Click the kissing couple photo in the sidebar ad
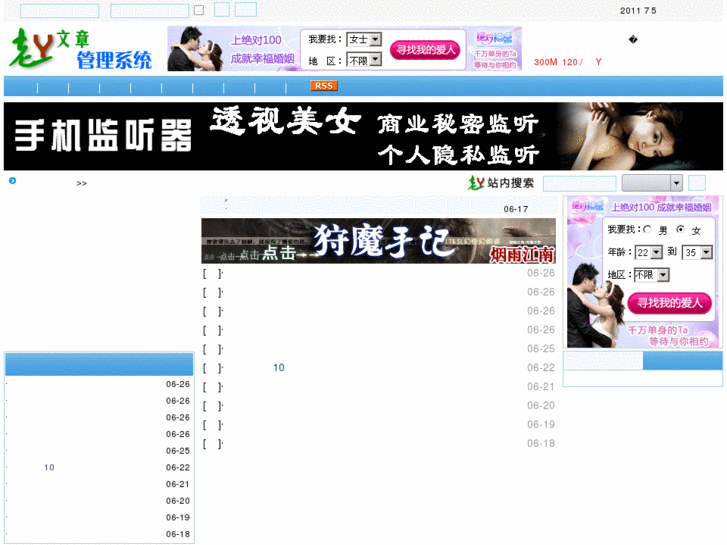This screenshot has height=545, width=727. click(596, 306)
